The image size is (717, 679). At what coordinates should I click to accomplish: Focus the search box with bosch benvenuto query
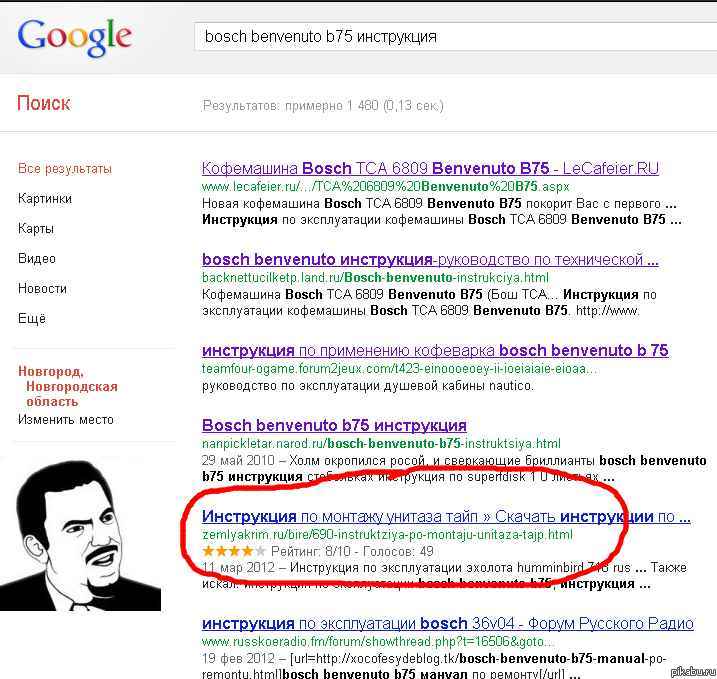(455, 37)
